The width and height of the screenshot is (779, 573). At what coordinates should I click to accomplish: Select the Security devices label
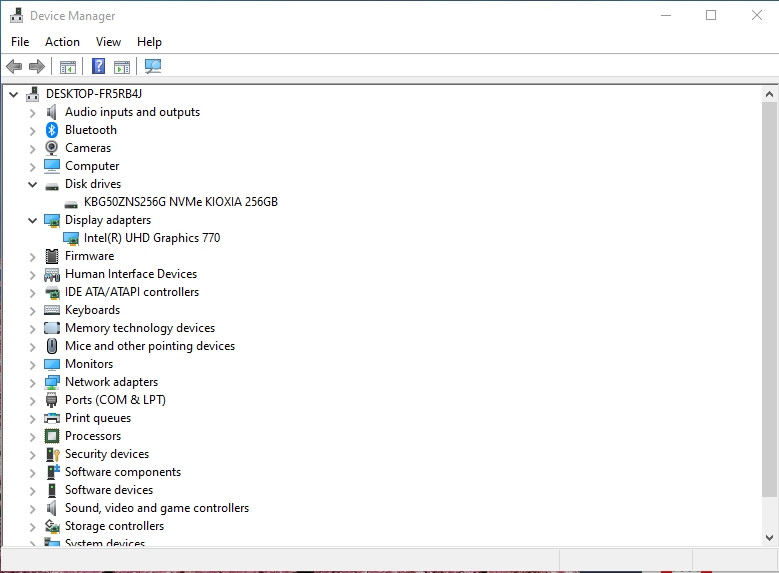coord(107,454)
